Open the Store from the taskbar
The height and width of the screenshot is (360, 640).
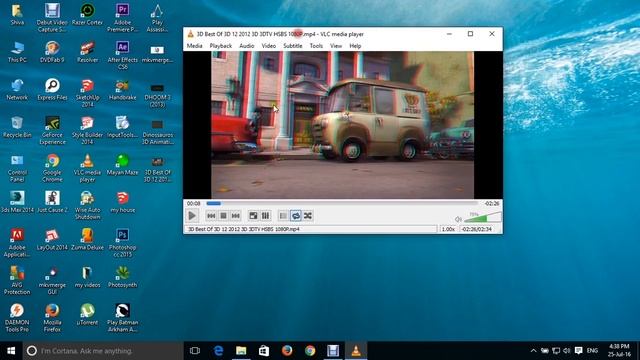264,351
